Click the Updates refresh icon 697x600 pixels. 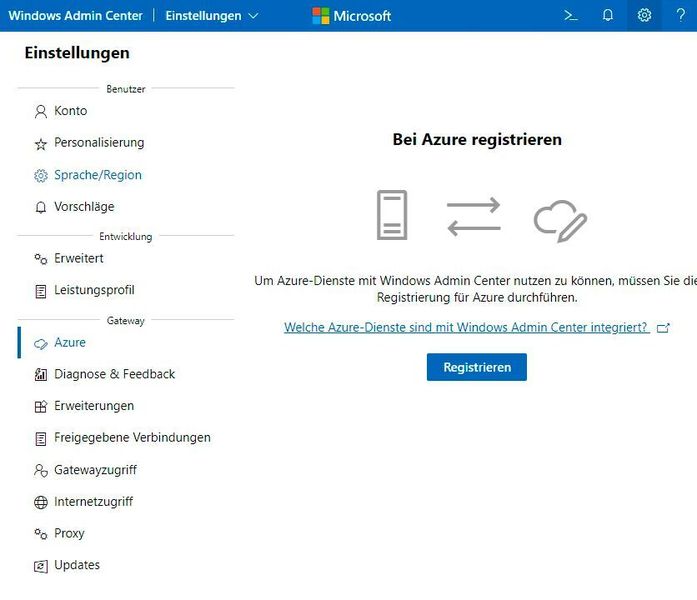[40, 566]
